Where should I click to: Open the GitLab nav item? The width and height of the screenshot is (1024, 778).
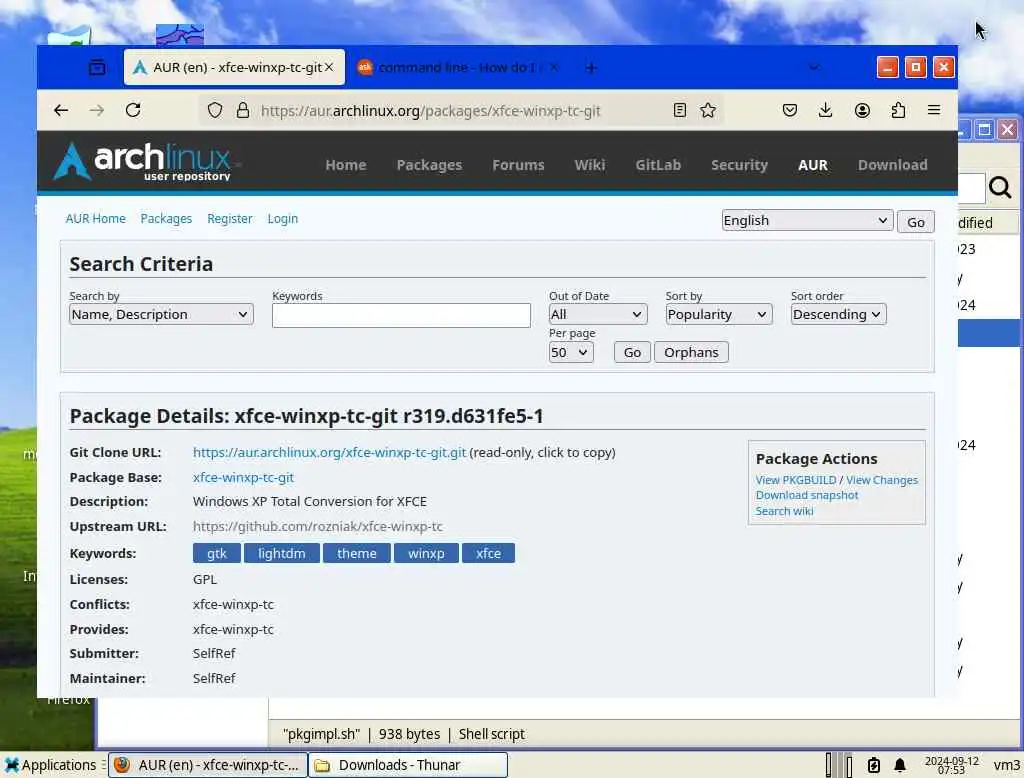coord(658,165)
